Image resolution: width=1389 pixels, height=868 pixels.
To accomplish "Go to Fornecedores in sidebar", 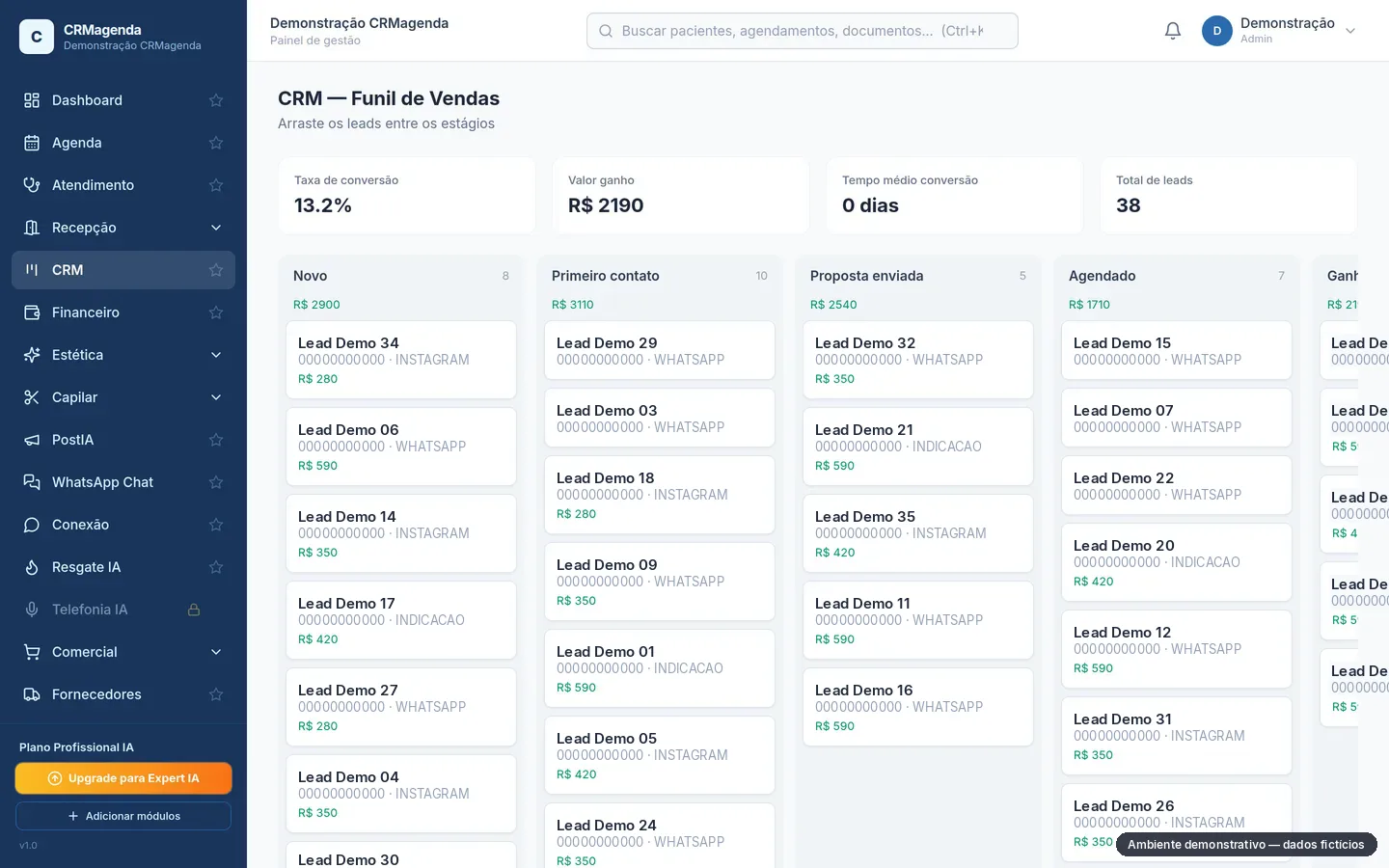I will [123, 694].
